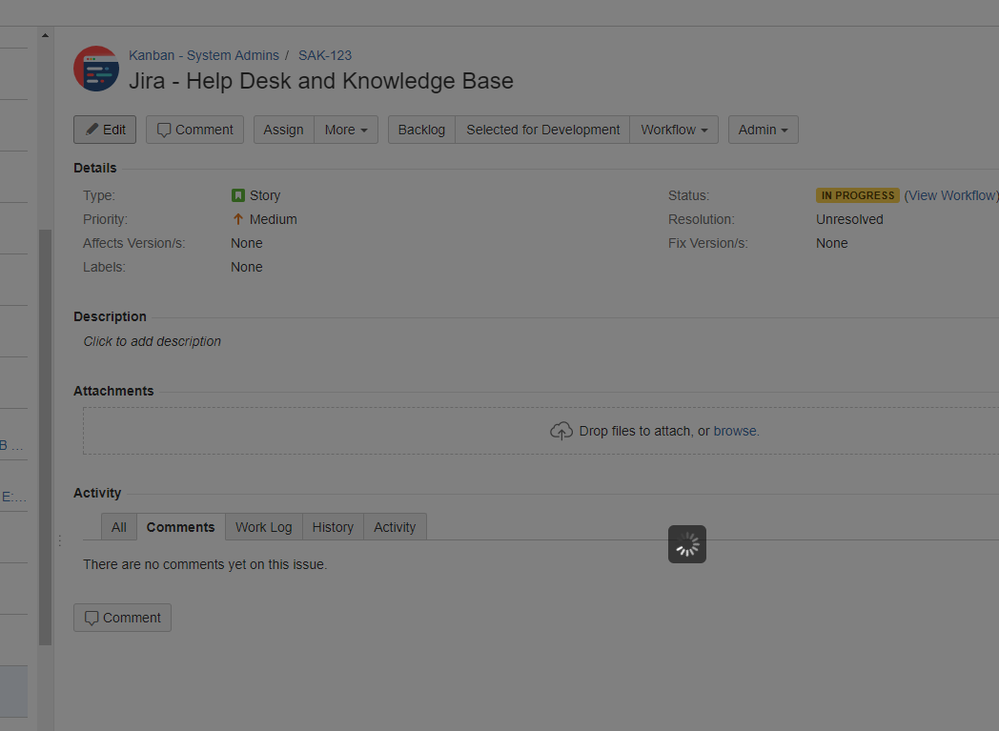The image size is (999, 731).
Task: Switch to the History tab
Action: [x=333, y=527]
